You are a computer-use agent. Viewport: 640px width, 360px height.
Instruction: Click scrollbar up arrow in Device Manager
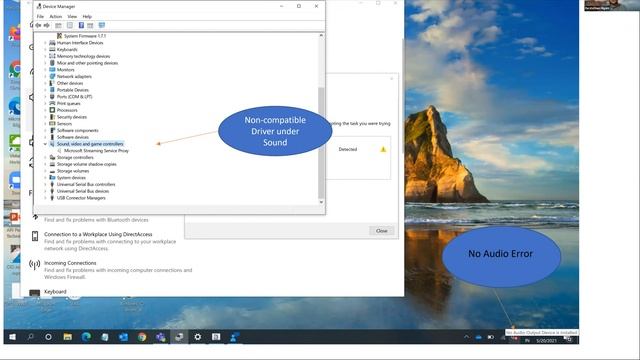click(321, 36)
